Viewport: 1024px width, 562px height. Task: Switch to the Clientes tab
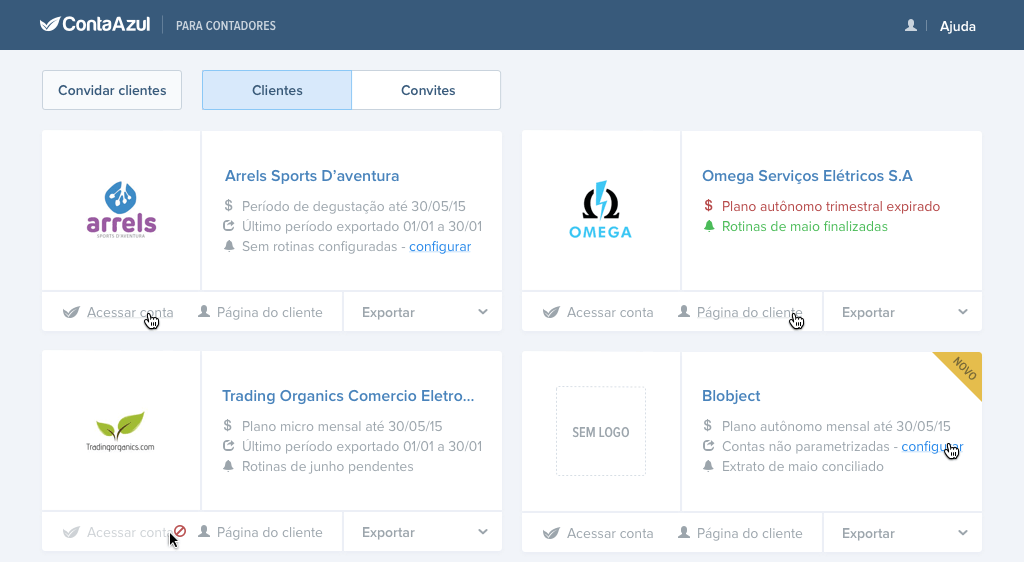click(277, 90)
